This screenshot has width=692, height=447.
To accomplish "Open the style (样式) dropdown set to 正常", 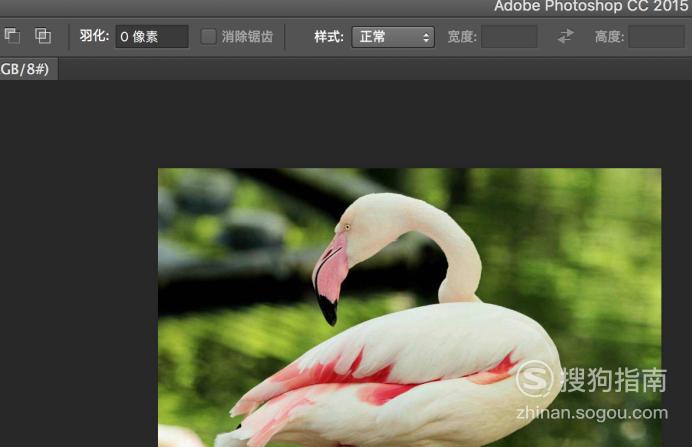I will tap(393, 37).
